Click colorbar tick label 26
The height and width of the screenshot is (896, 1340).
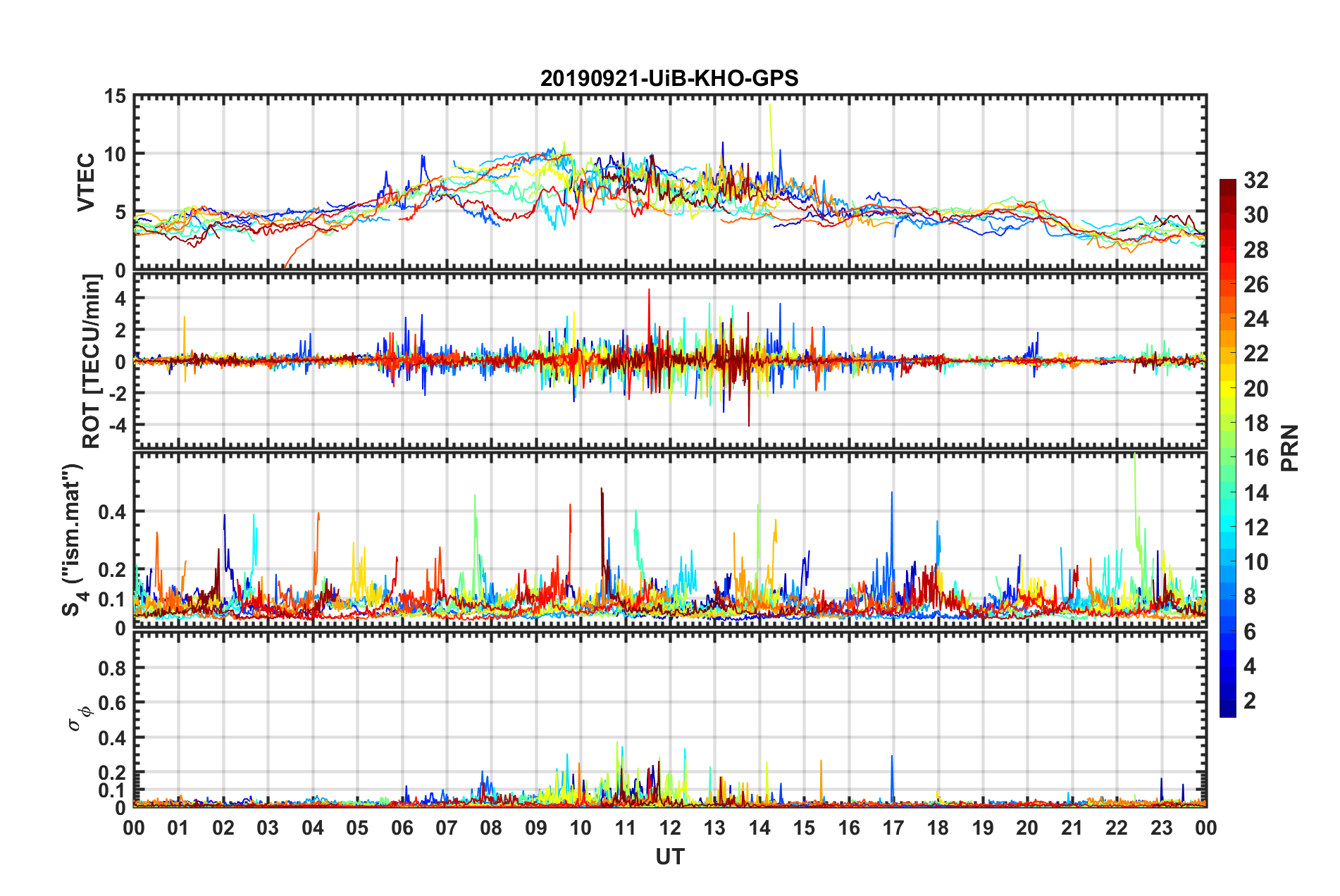1256,285
